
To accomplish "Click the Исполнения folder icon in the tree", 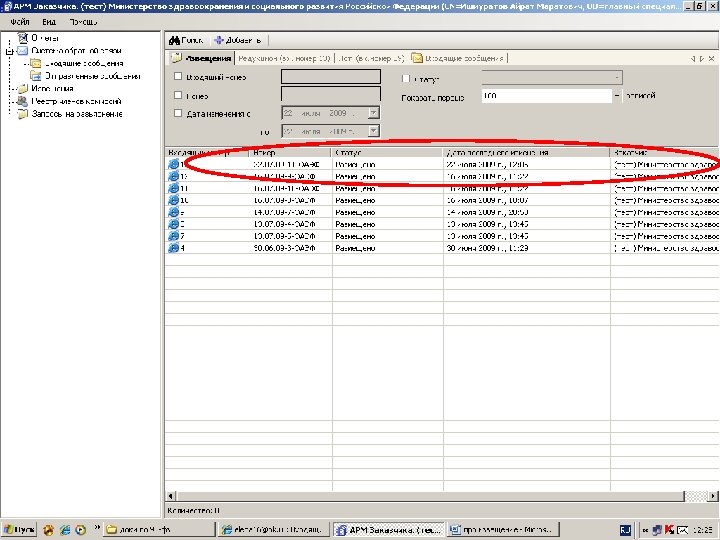I will pos(22,89).
